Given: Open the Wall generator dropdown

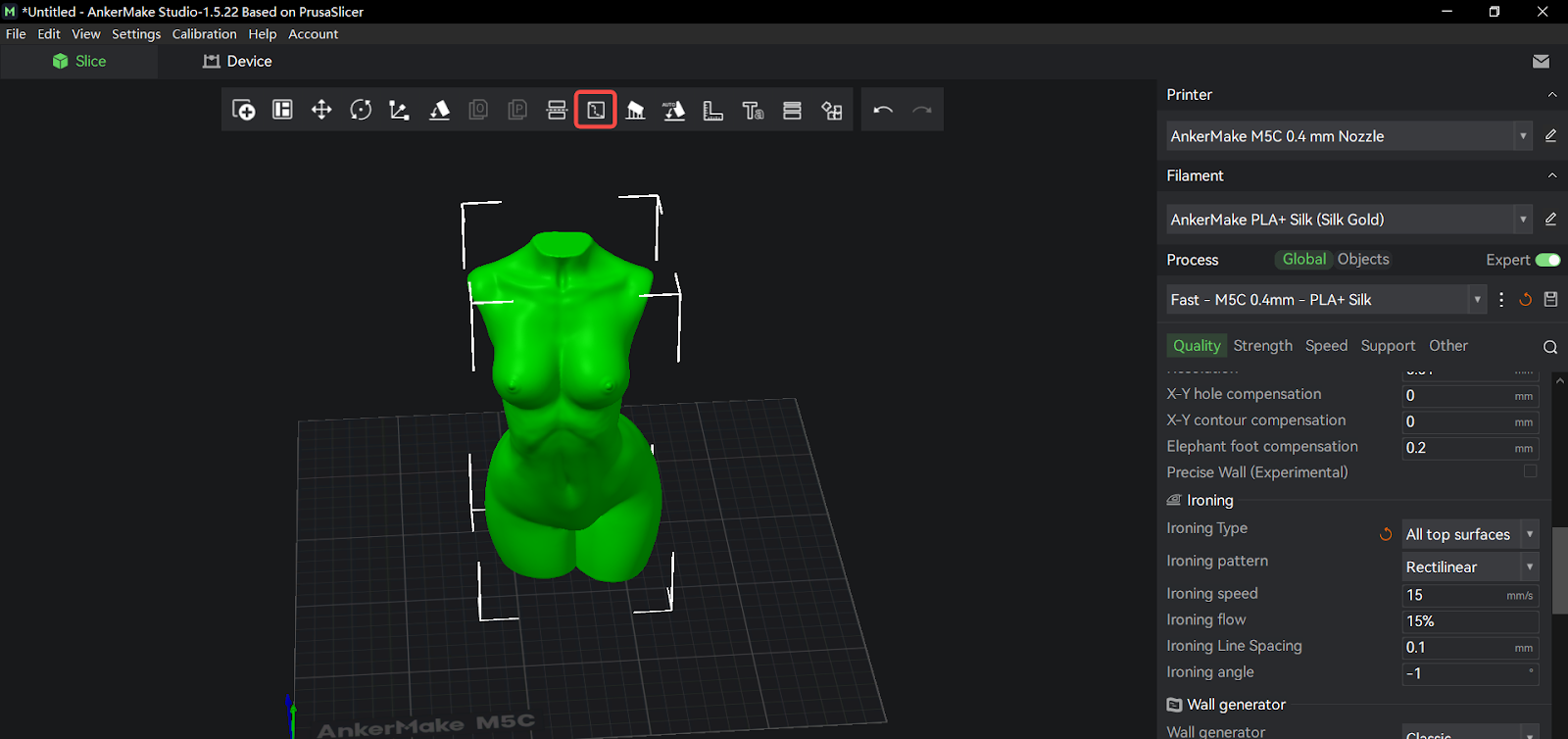Looking at the screenshot, I should coord(1471,733).
